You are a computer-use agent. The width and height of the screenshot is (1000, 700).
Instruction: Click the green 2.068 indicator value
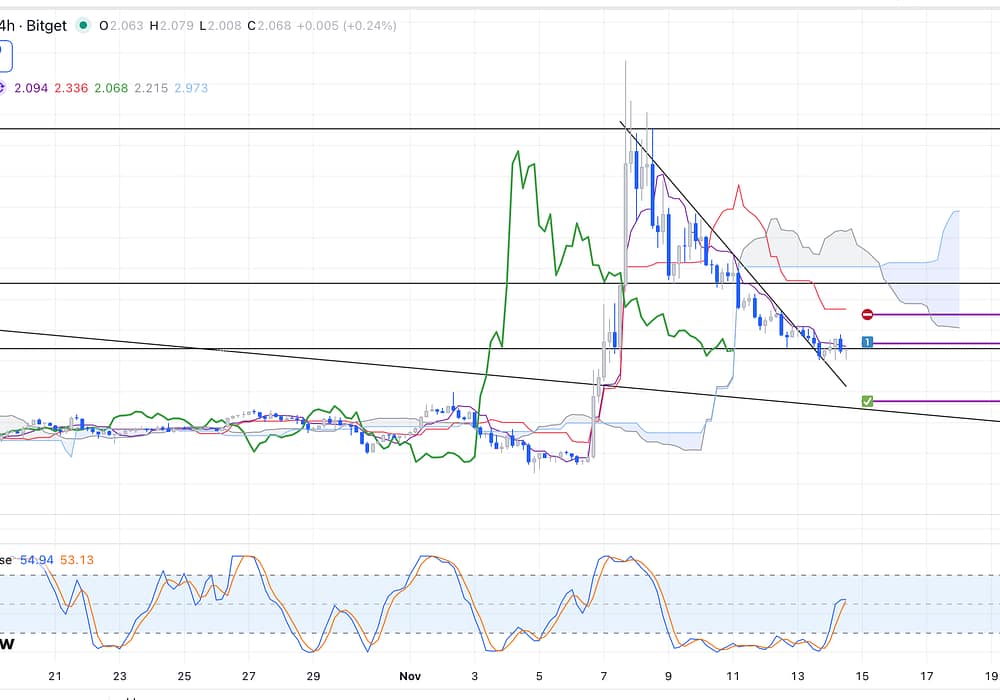click(110, 88)
